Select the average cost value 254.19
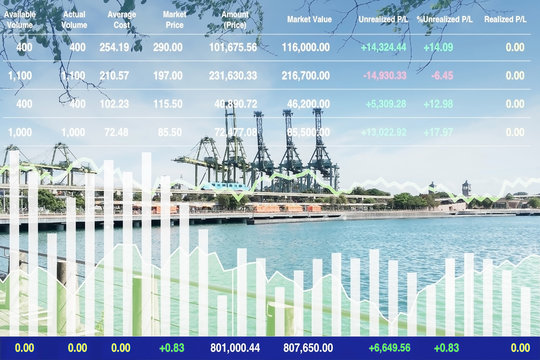 114,47
